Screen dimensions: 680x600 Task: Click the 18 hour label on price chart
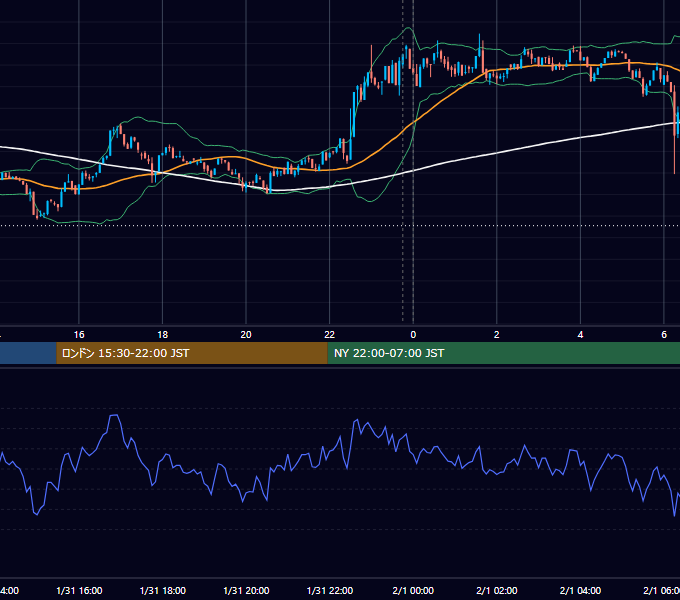click(163, 335)
